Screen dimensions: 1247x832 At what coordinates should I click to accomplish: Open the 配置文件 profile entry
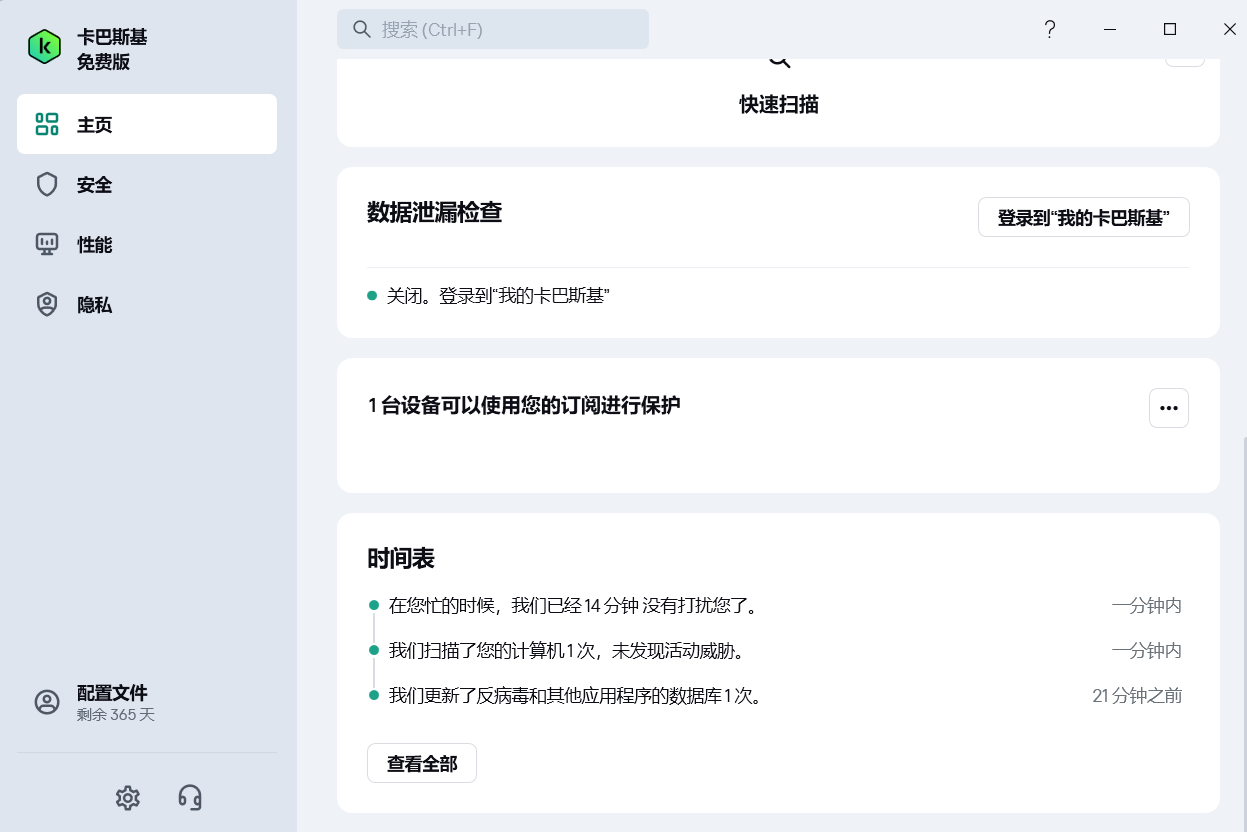(x=147, y=703)
